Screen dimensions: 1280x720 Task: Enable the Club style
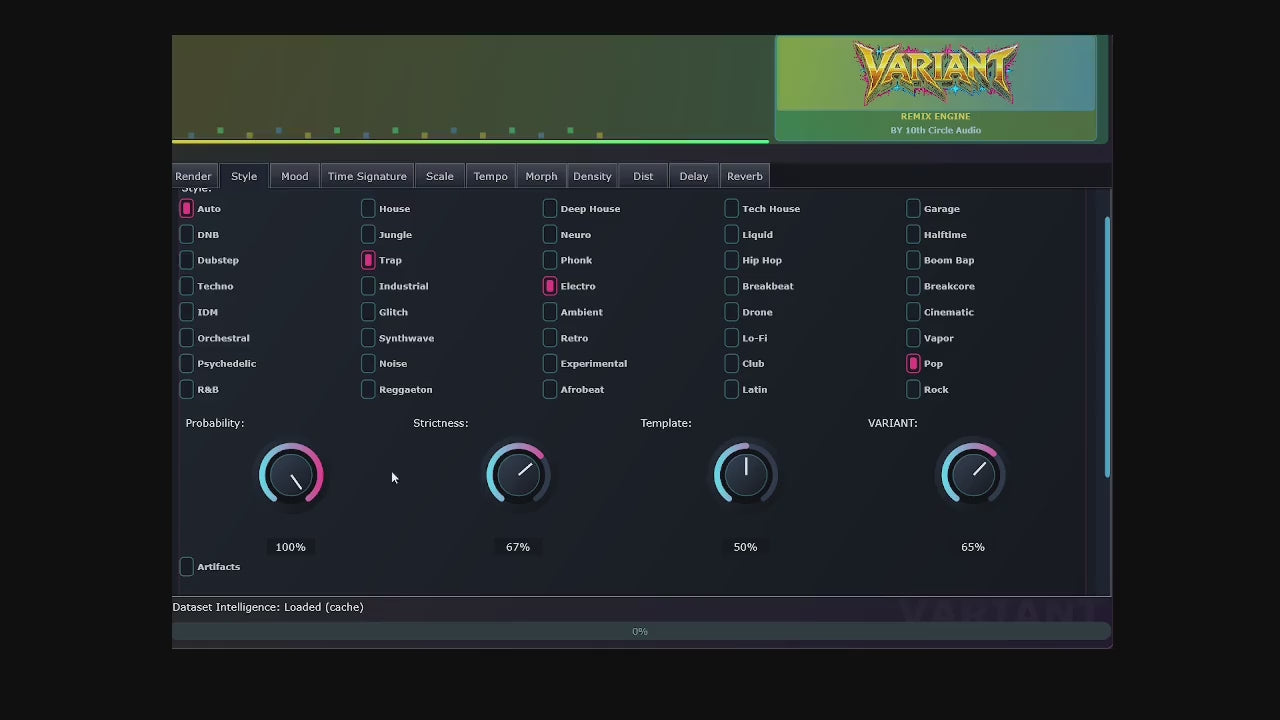pyautogui.click(x=731, y=363)
